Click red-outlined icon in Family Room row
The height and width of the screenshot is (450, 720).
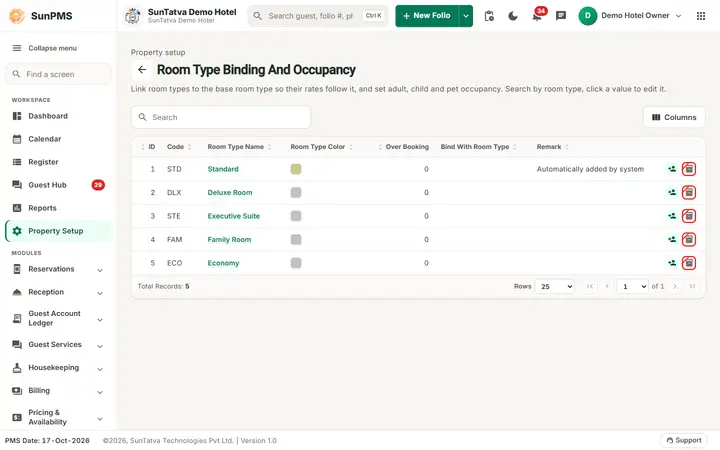tap(689, 239)
